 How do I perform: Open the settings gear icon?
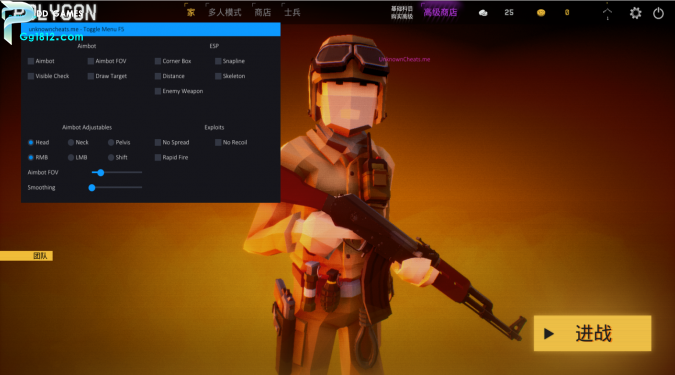(635, 13)
